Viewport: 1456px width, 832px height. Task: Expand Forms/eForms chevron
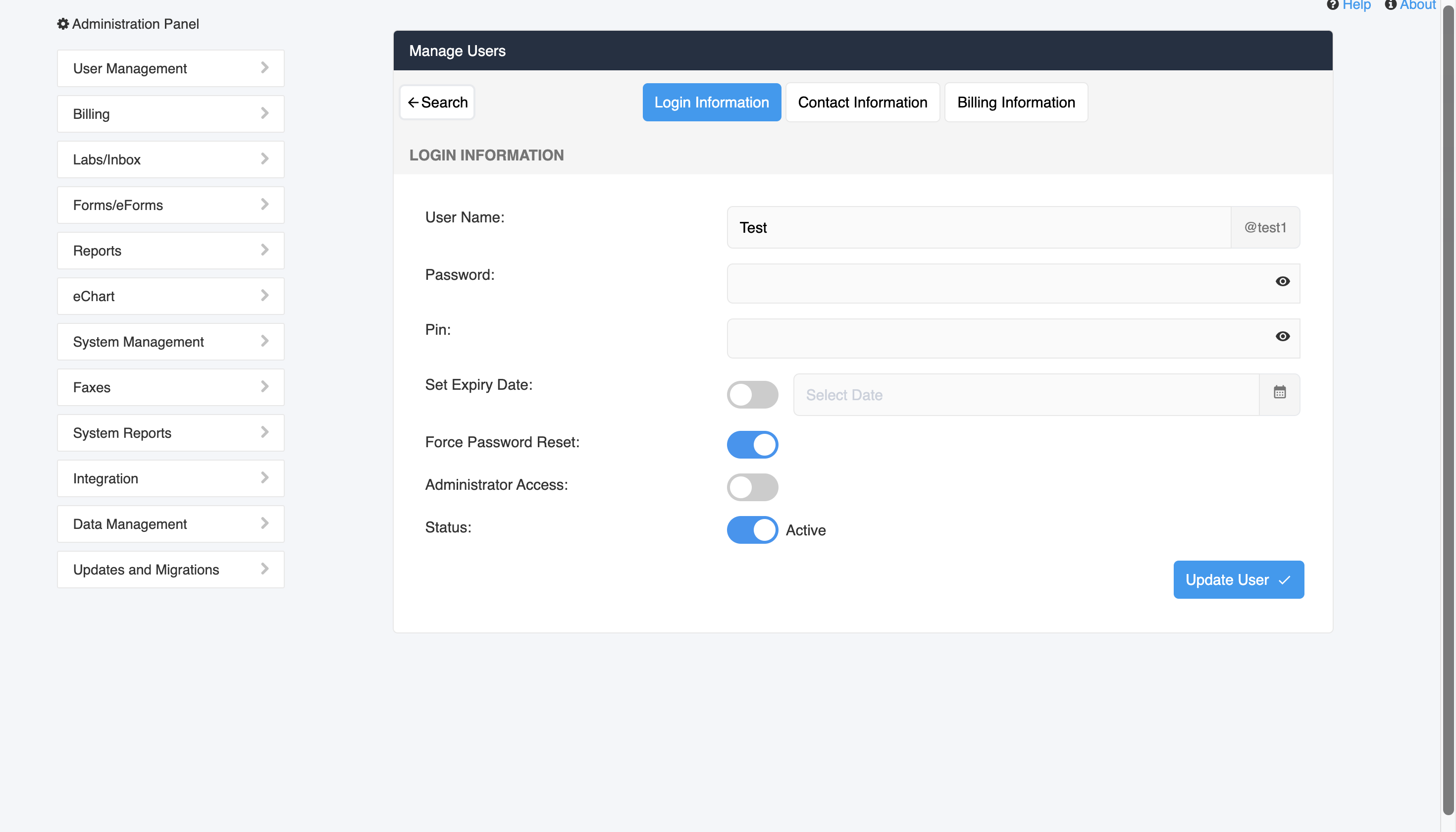(x=264, y=205)
